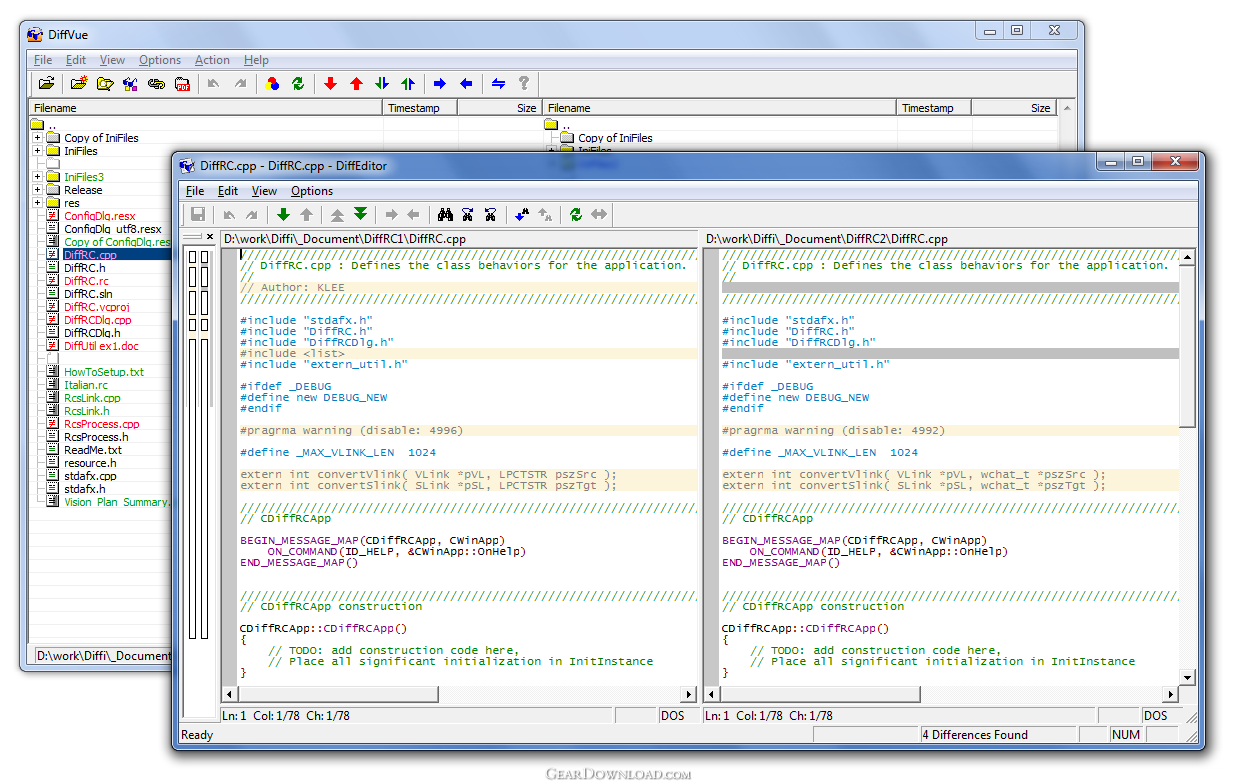1236x782 pixels.
Task: Sort by right Filename column header in DiffVue
Action: (x=719, y=108)
